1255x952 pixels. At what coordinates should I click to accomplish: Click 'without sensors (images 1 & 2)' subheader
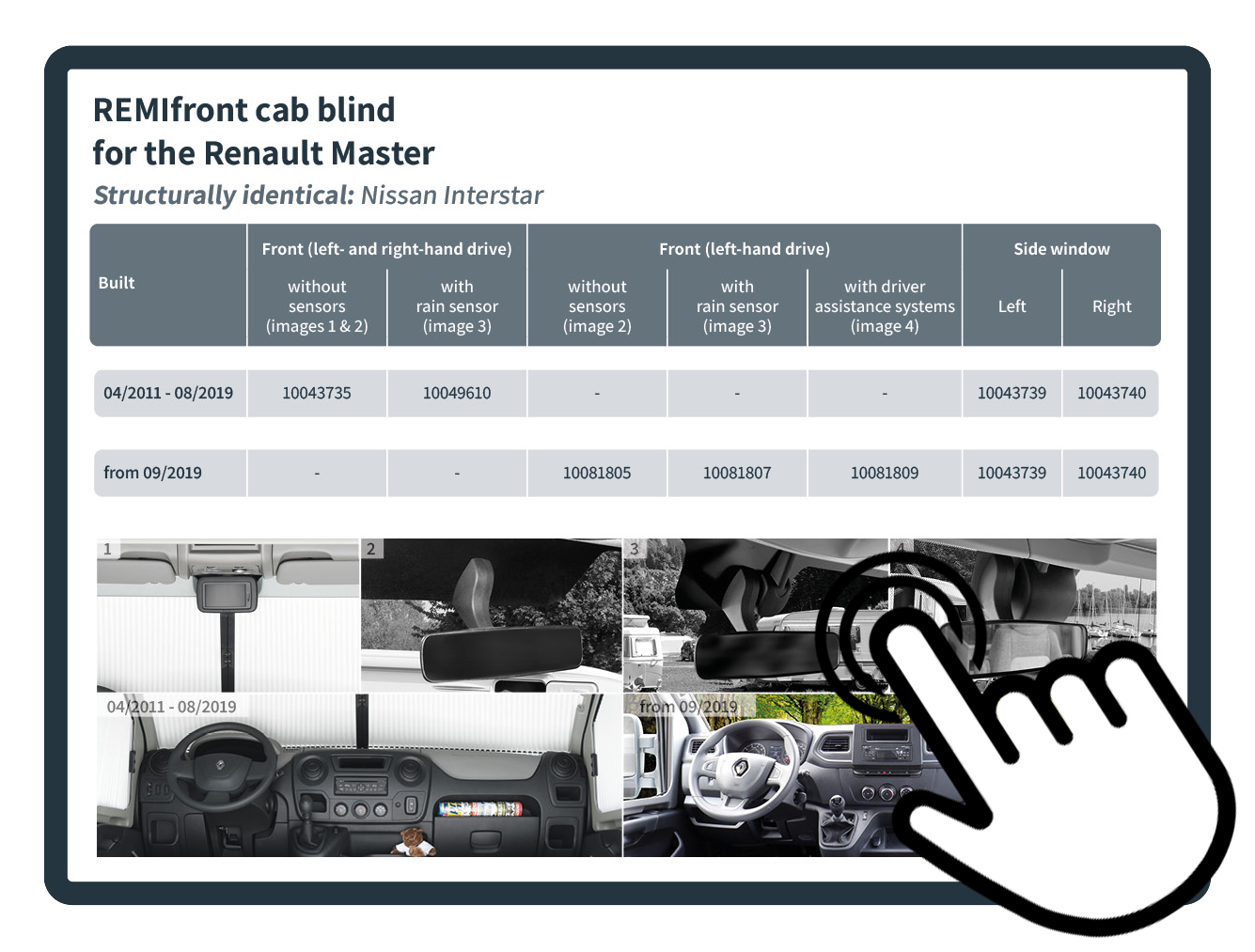pos(317,306)
